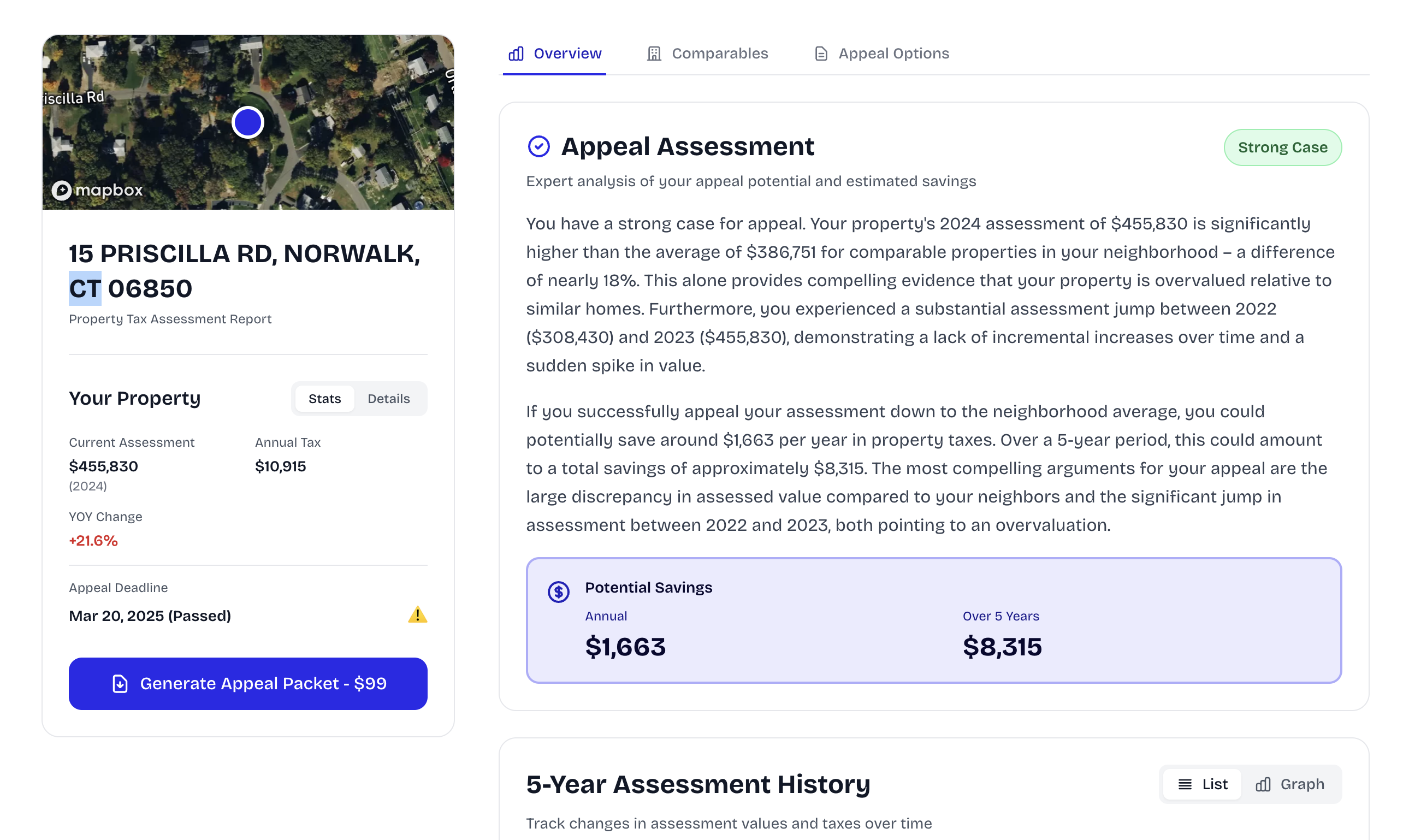Image resolution: width=1409 pixels, height=840 pixels.
Task: Show assessment history as List
Action: [x=1203, y=784]
